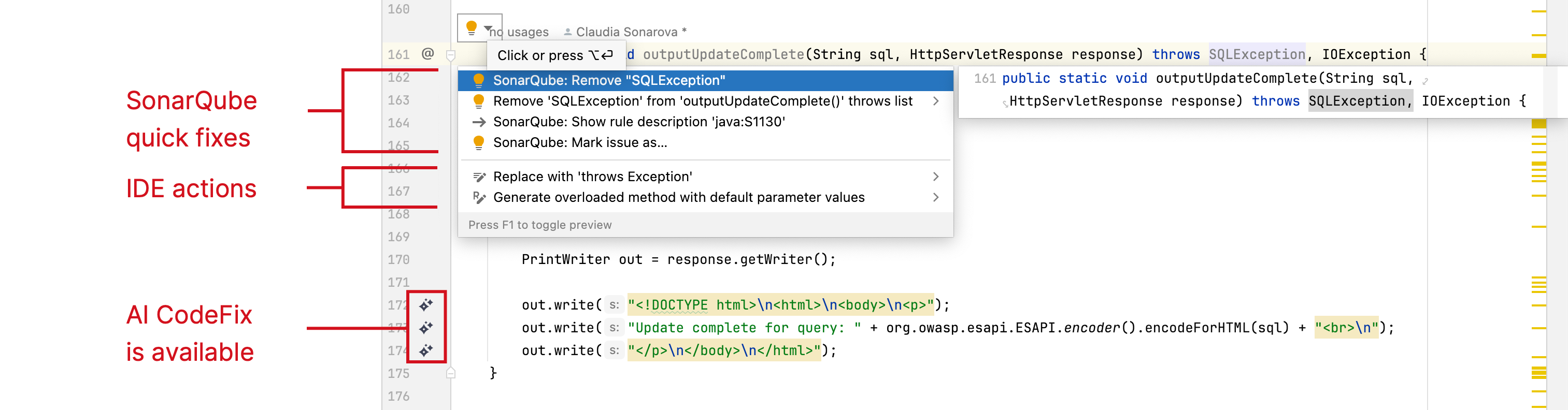Click pencil icon beside Replace with throws Exception
1568x410 pixels.
pos(479,177)
